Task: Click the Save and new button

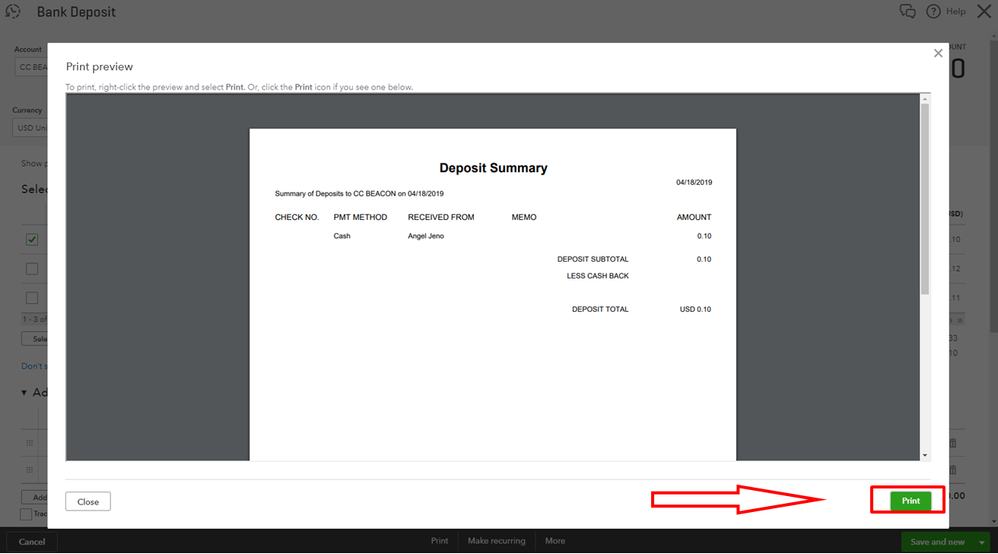Action: 938,542
